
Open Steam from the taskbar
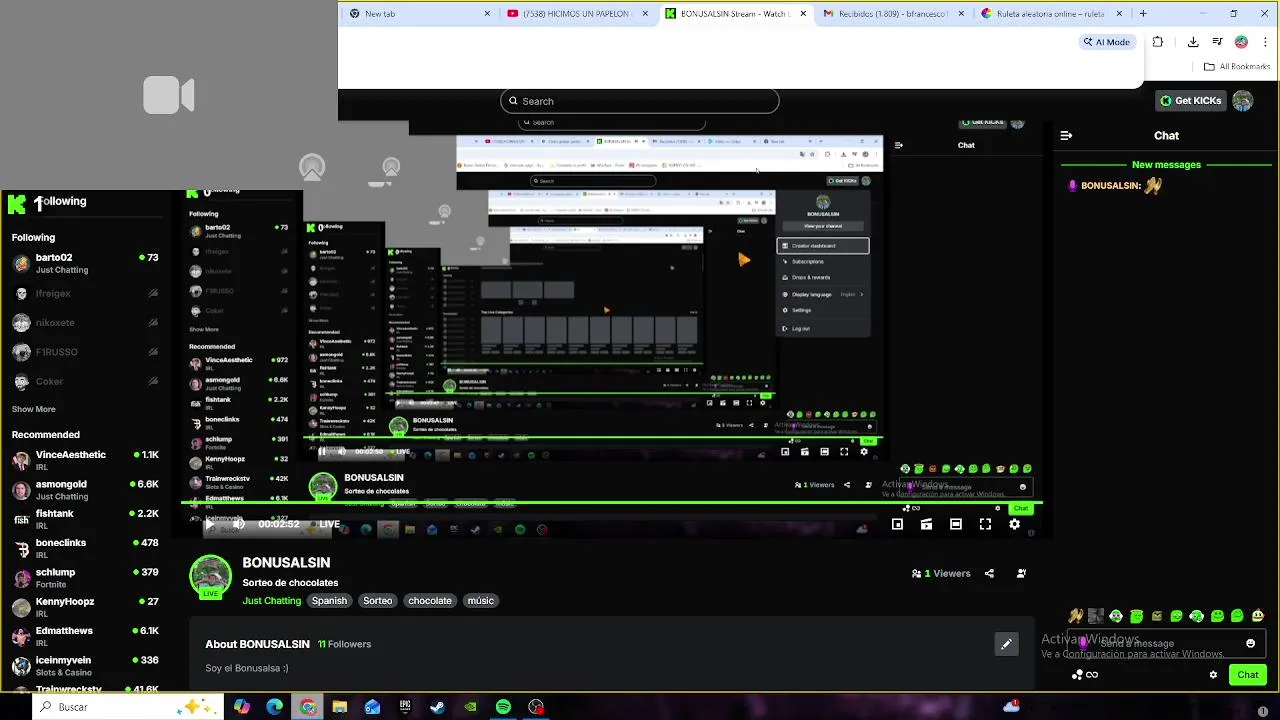[437, 707]
